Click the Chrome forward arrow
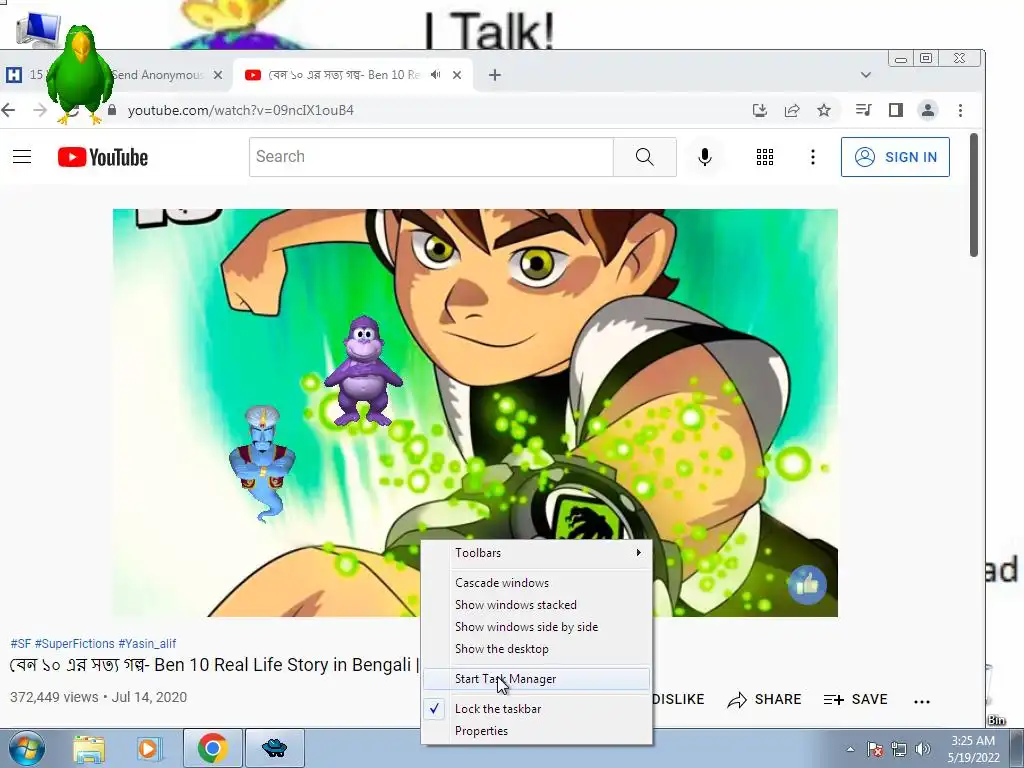Screen dimensions: 1024x768 pyautogui.click(x=40, y=110)
